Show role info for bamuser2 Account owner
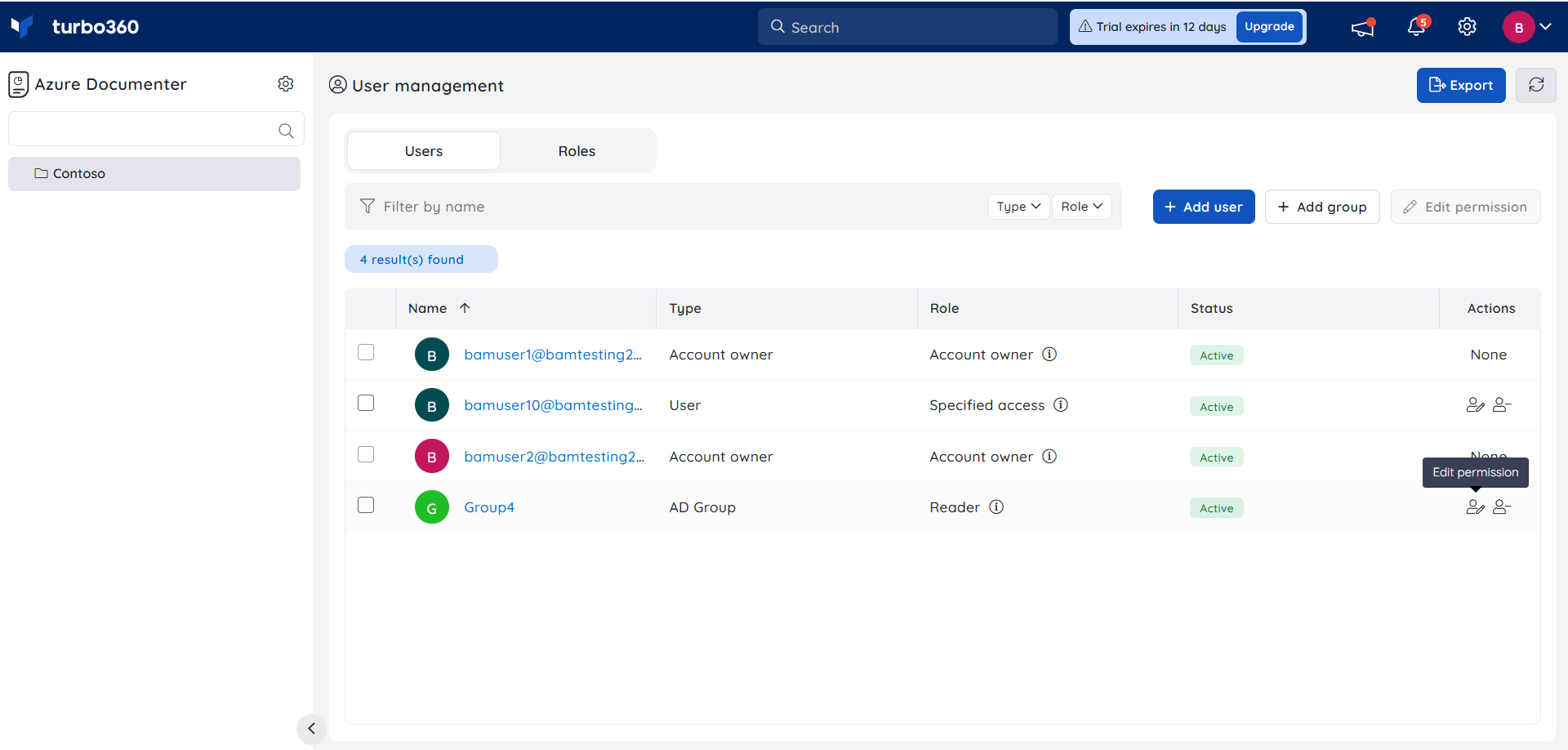 pos(1049,456)
